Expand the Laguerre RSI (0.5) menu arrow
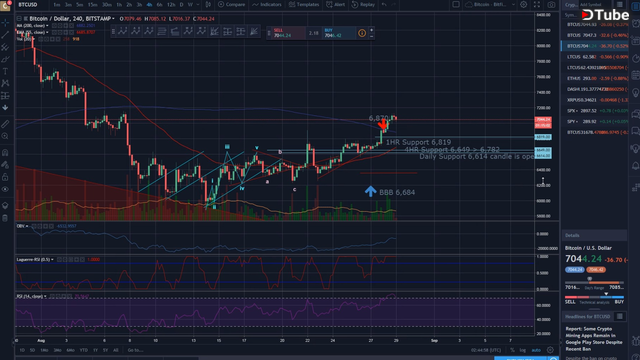The width and height of the screenshot is (640, 360). pyautogui.click(x=52, y=260)
